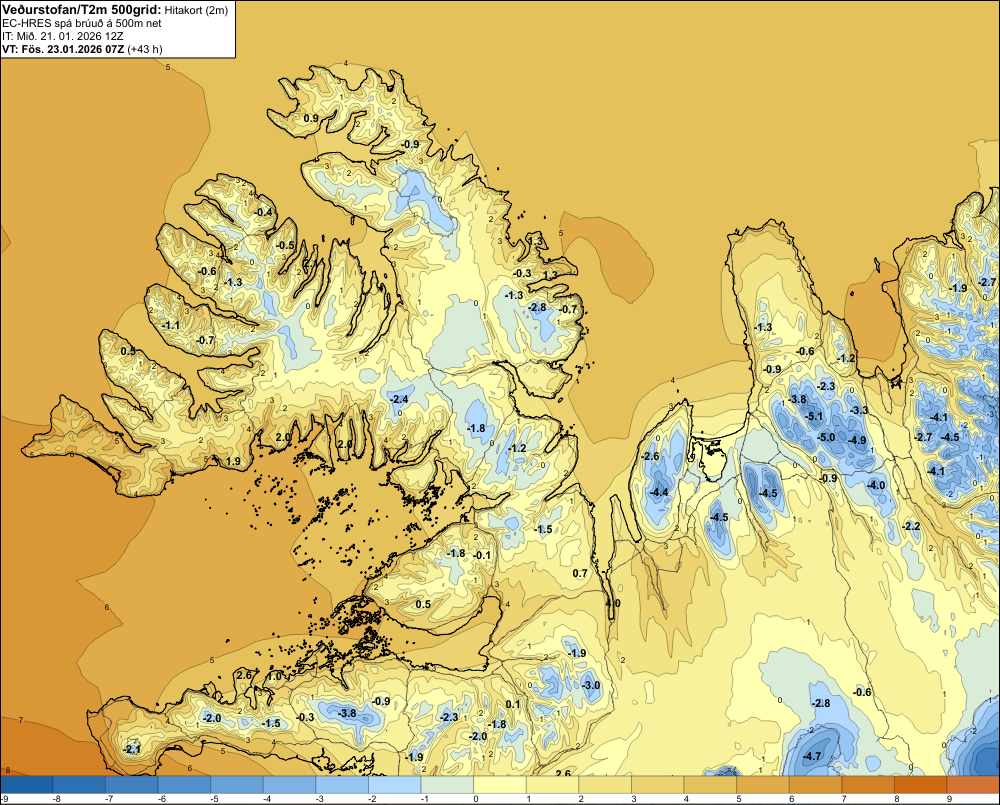Screen dimensions: 1000x805
Task: Click the 0 tick label on the legend
Action: (475, 799)
